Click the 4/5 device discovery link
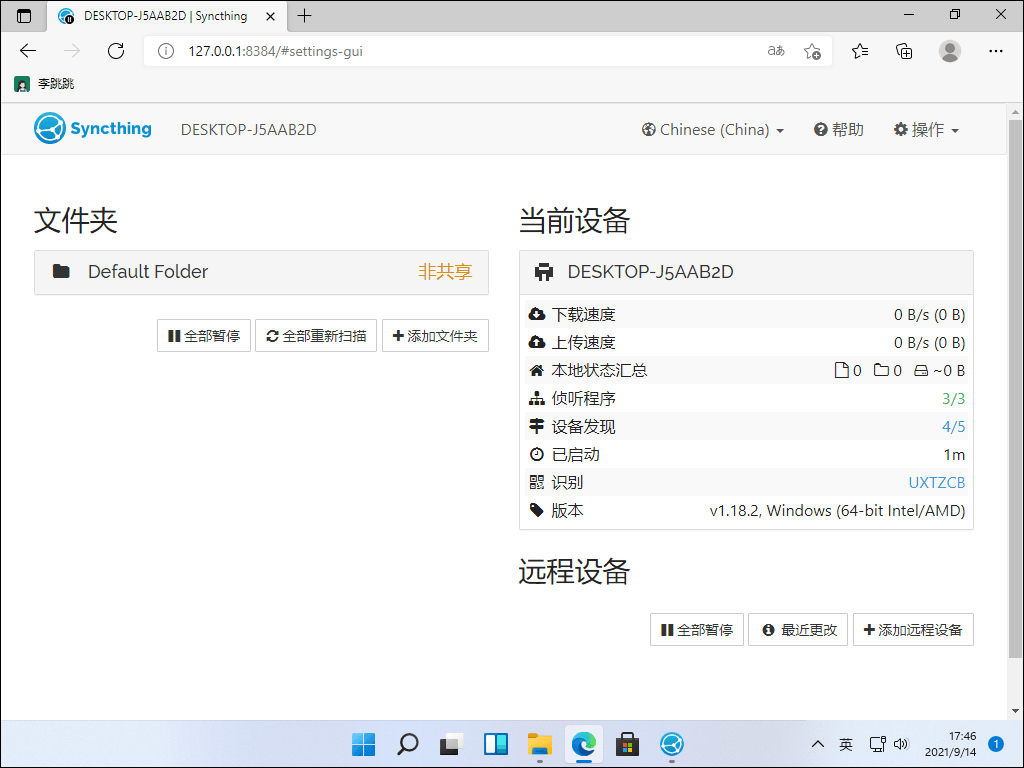Screen dimensions: 1024x768 tap(953, 427)
